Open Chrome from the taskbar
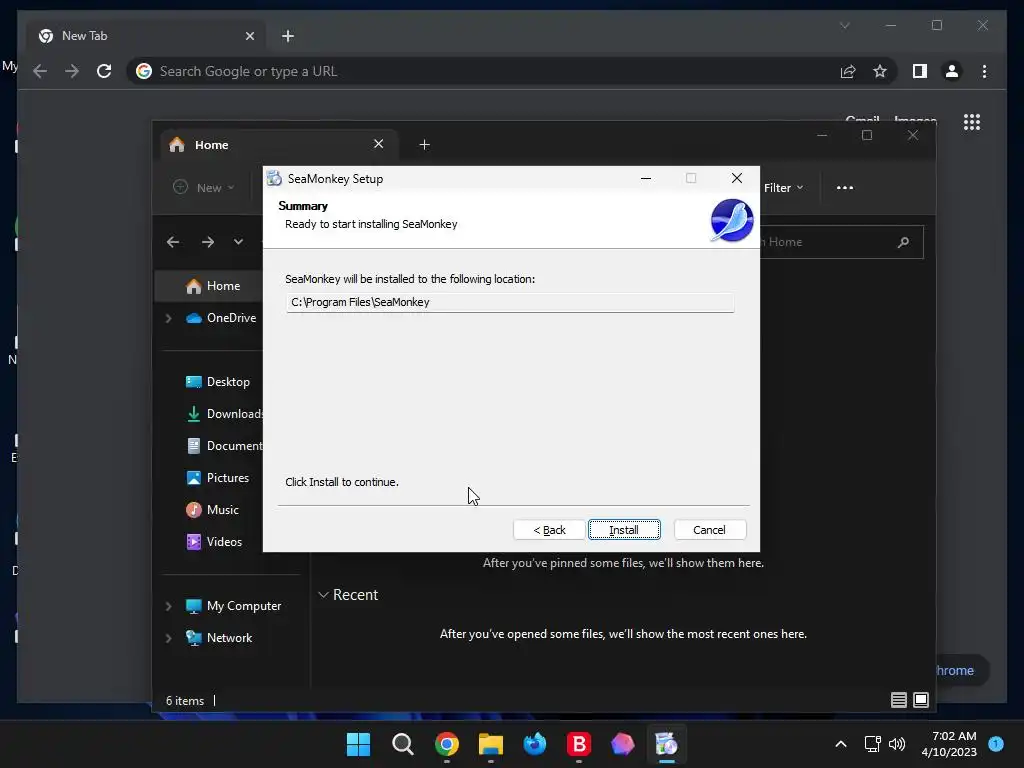Screen dimensions: 1024x768 [447, 744]
